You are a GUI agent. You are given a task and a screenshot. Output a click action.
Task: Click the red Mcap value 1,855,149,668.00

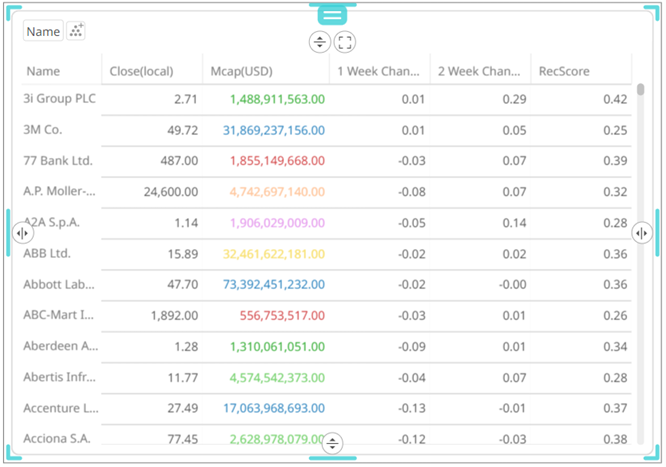(x=277, y=161)
